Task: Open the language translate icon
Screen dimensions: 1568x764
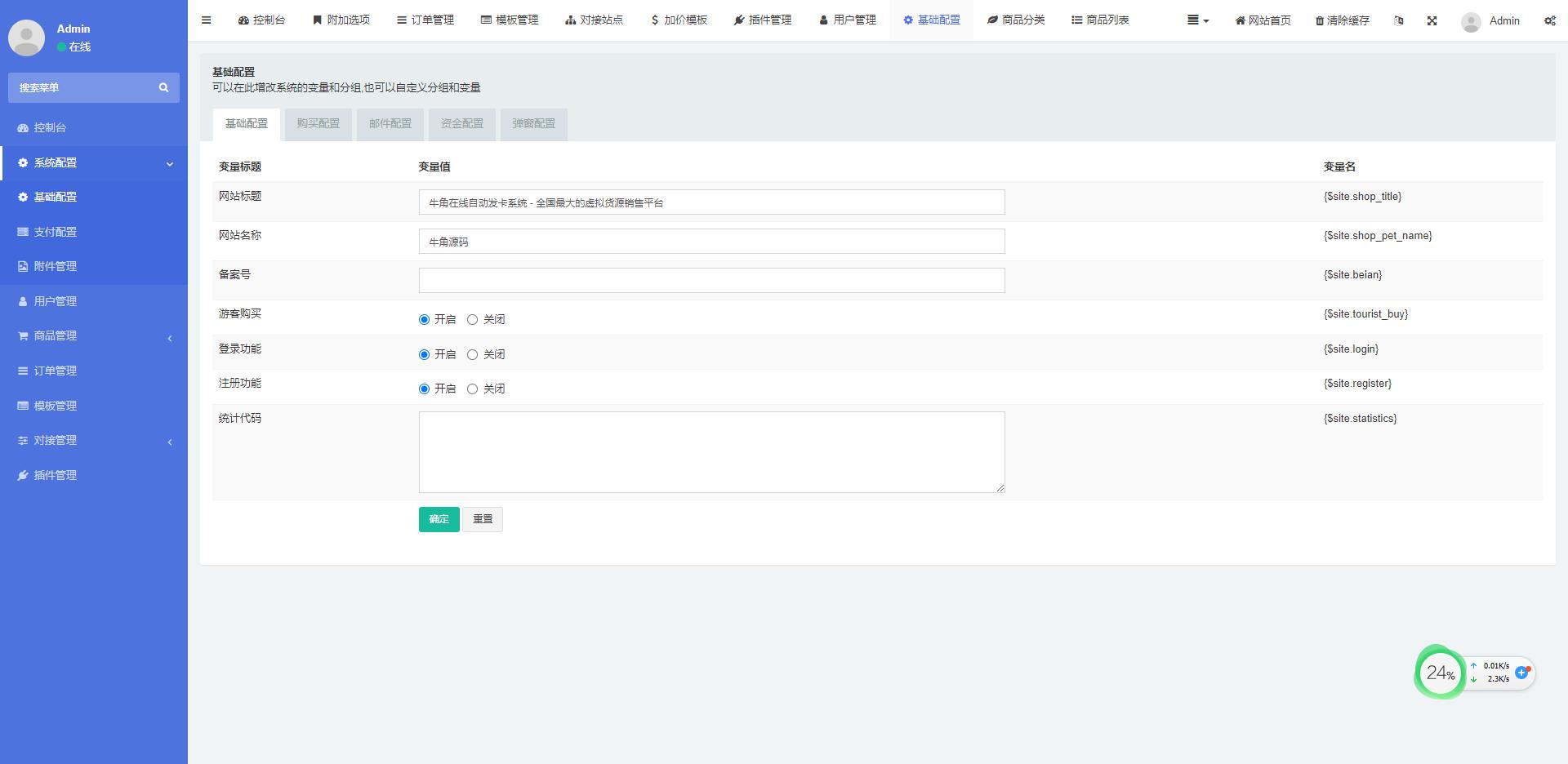Action: (1398, 20)
